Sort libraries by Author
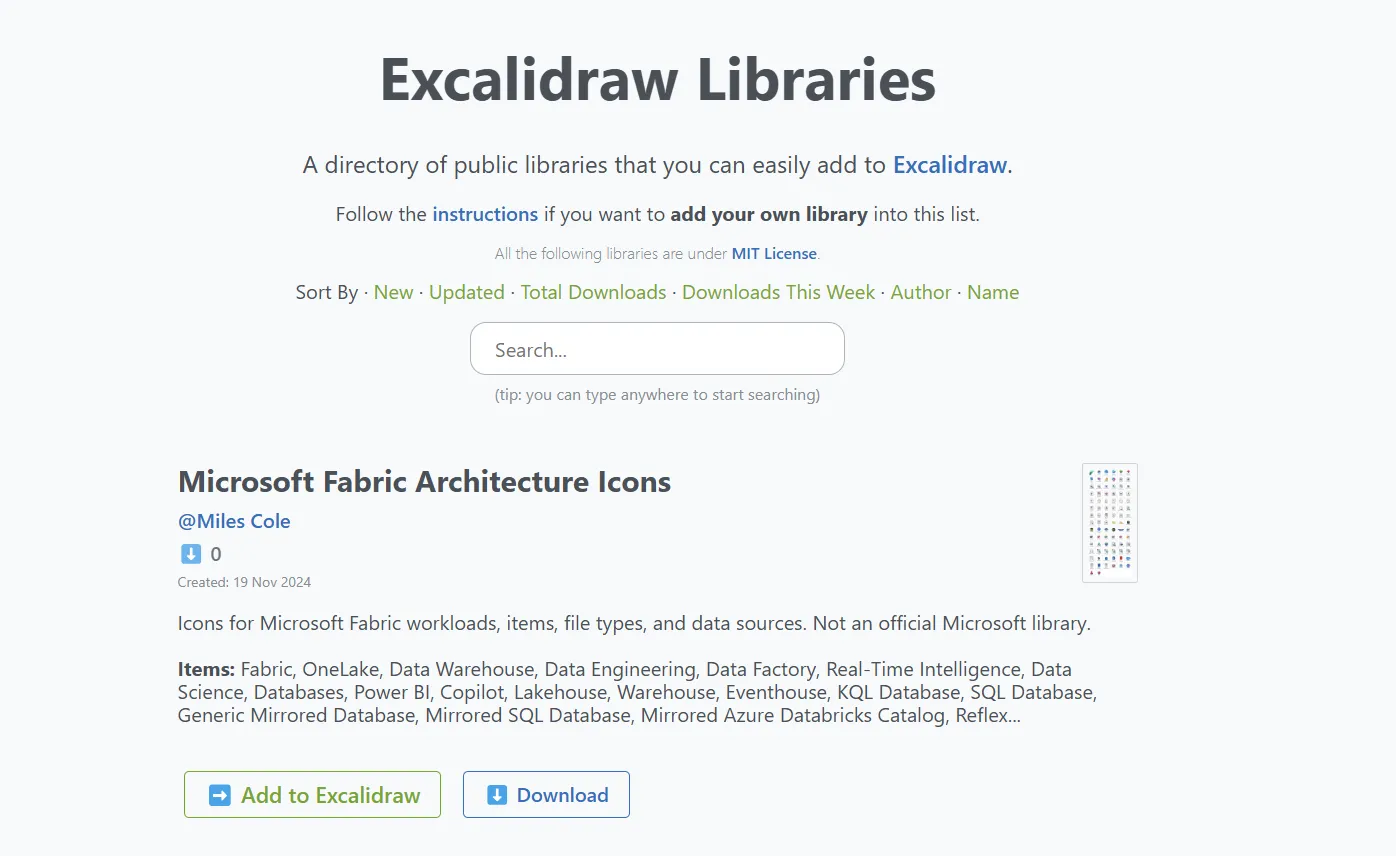The image size is (1396, 856). [921, 292]
